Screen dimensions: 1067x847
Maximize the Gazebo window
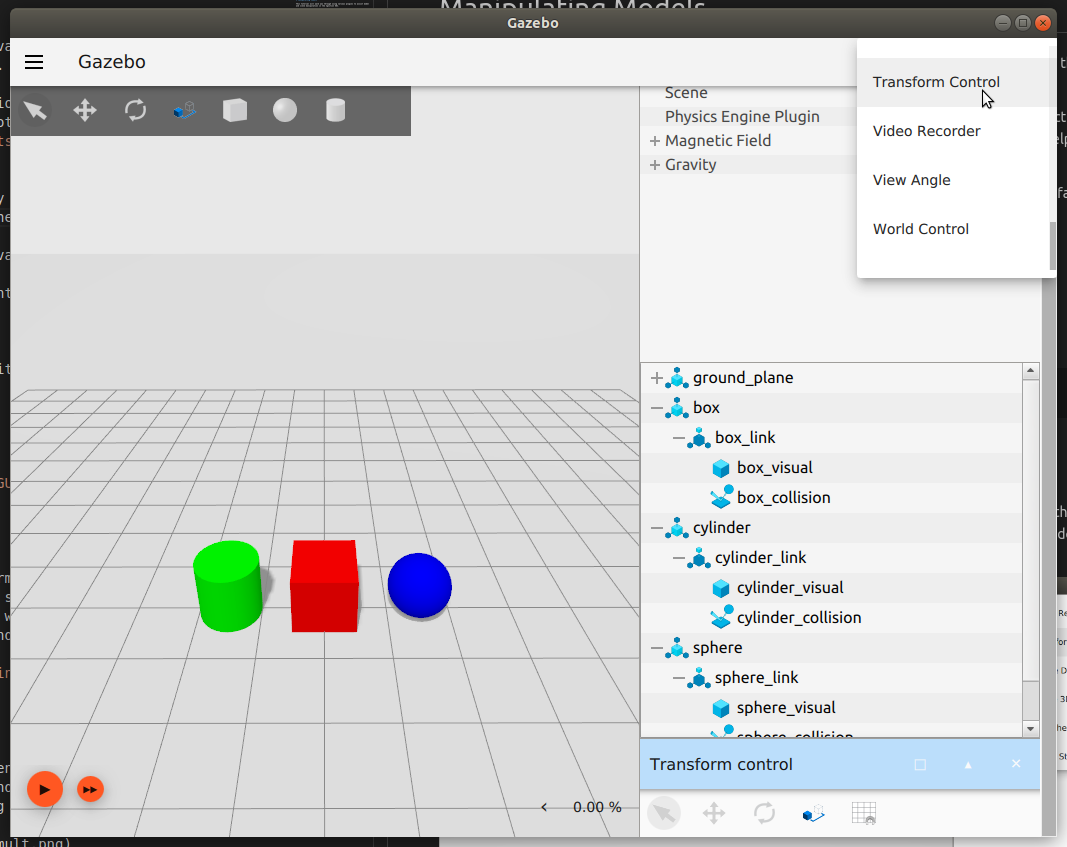(x=1023, y=23)
